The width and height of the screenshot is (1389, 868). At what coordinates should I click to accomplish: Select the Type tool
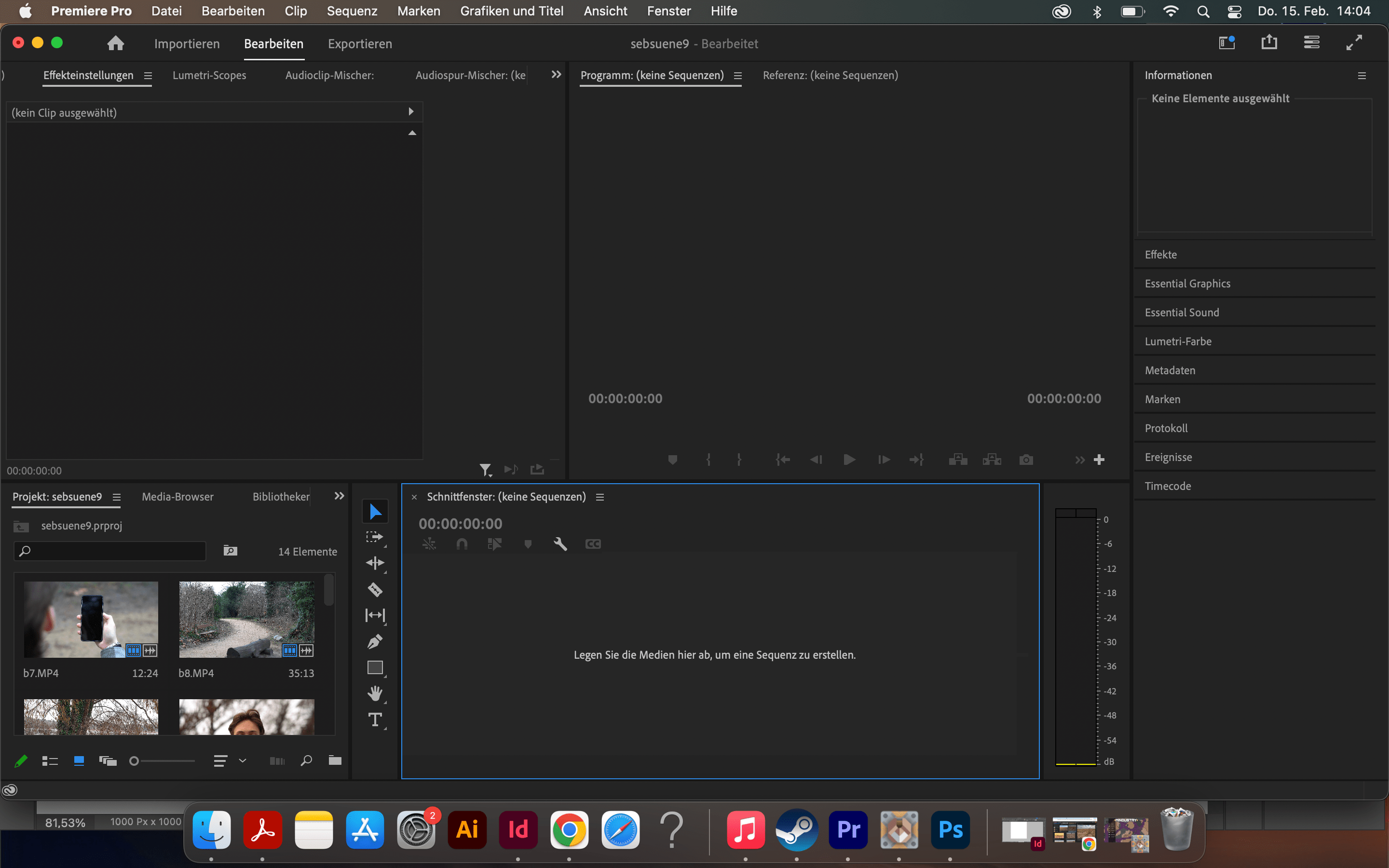click(375, 720)
